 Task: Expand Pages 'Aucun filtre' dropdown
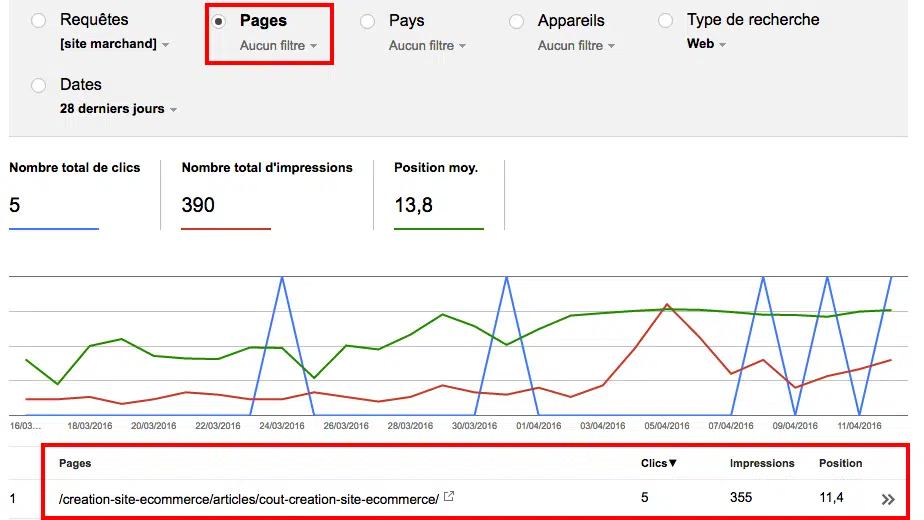point(278,45)
